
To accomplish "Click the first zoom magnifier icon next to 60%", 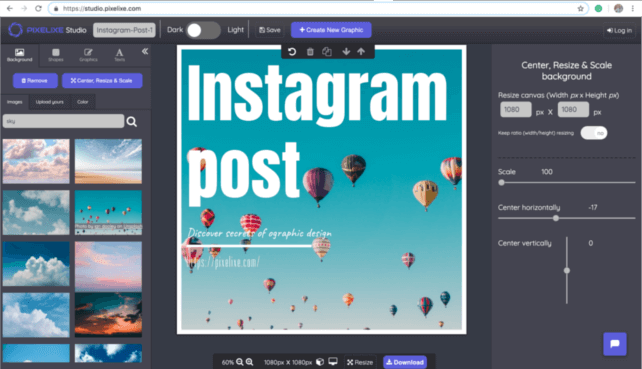I will click(x=240, y=362).
